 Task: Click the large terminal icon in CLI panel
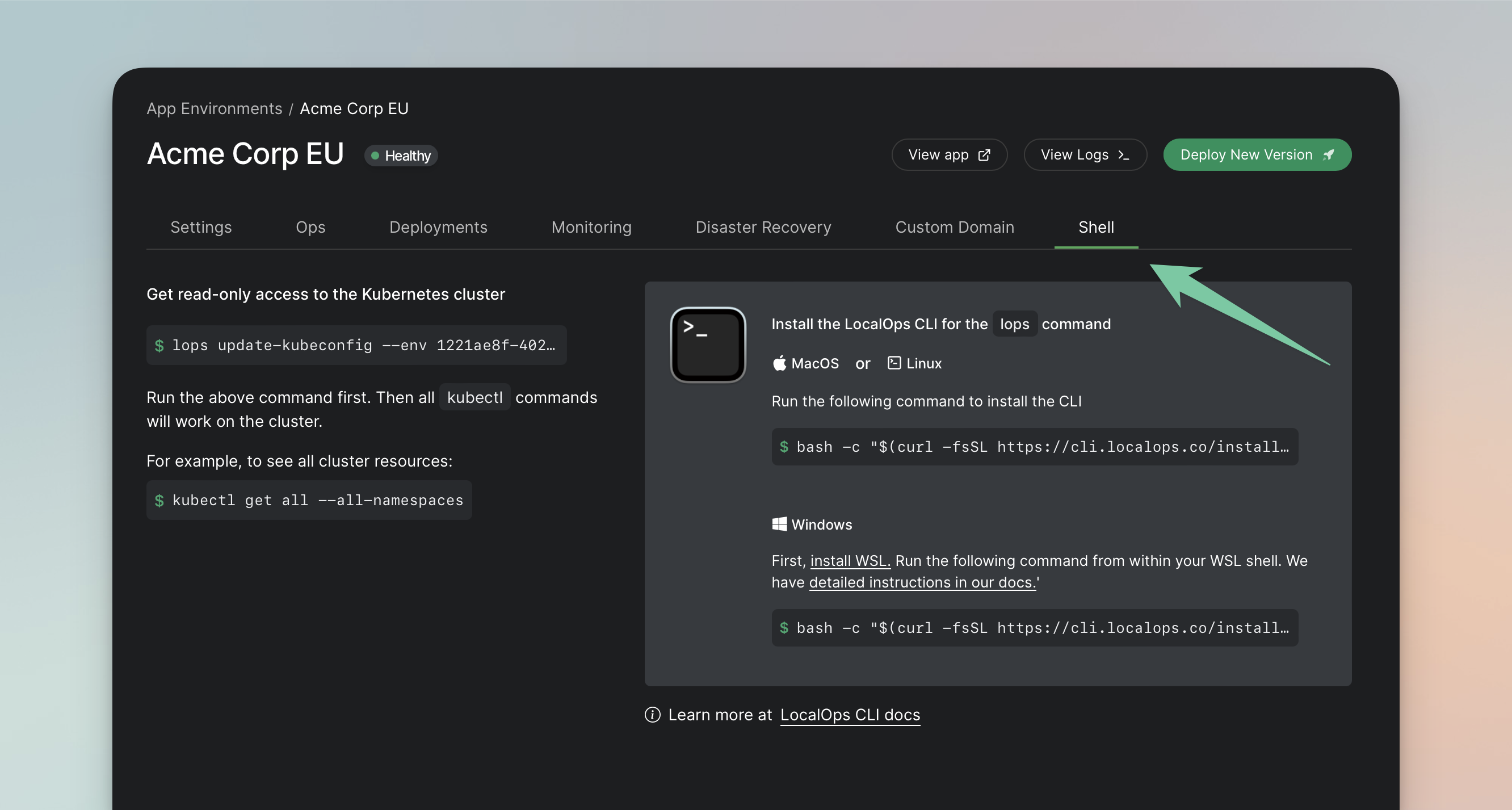pyautogui.click(x=708, y=345)
